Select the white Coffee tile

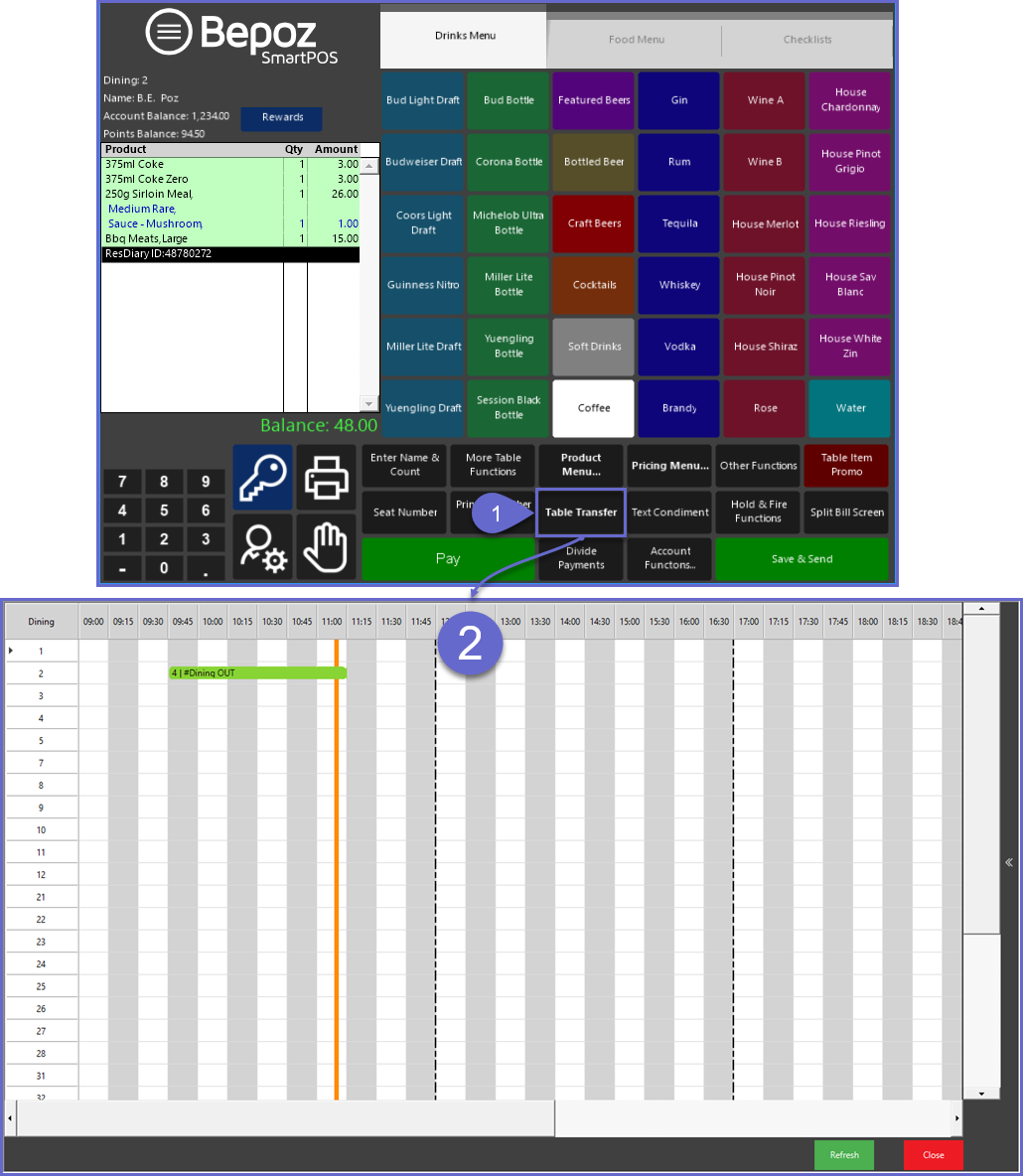593,409
